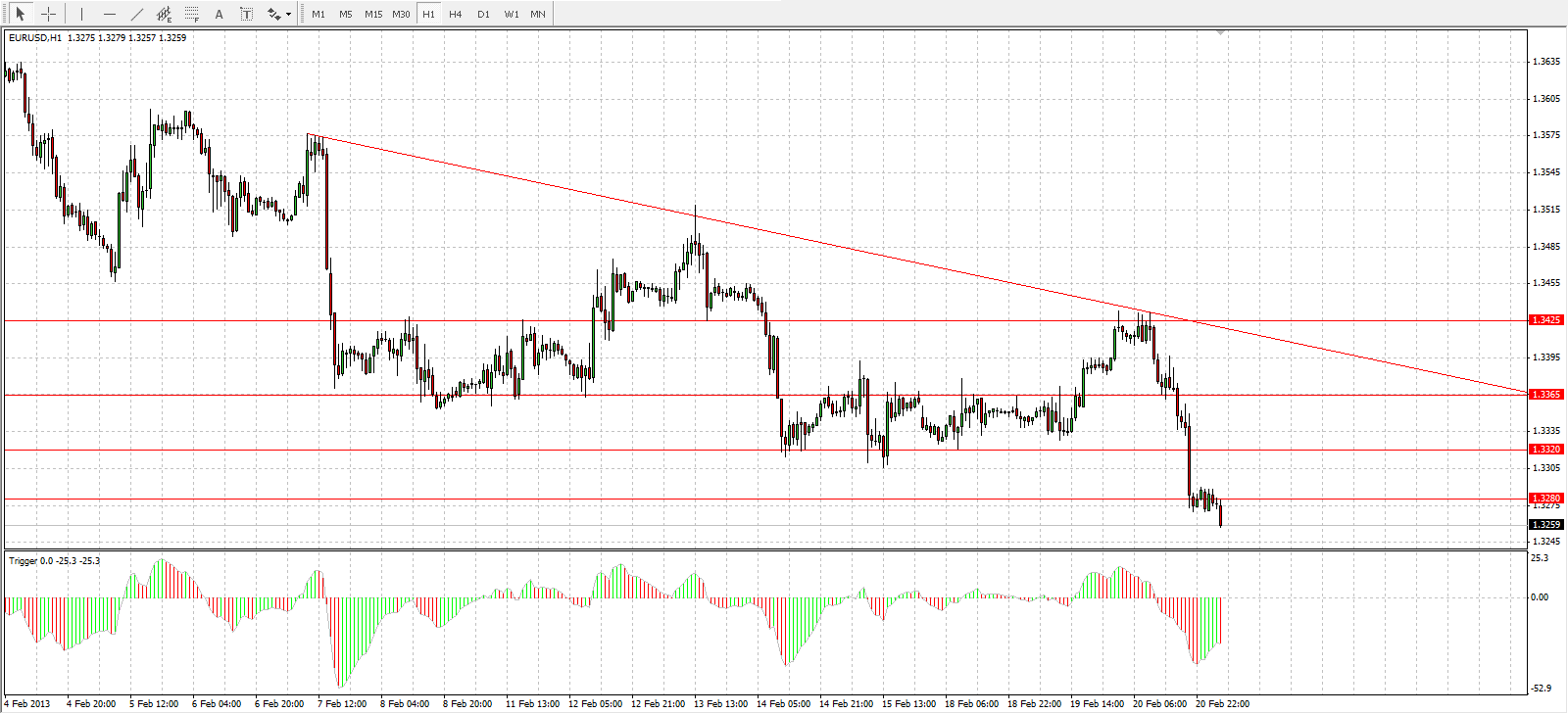The height and width of the screenshot is (714, 1568).
Task: Select the Cursor arrow tool
Action: click(x=20, y=14)
